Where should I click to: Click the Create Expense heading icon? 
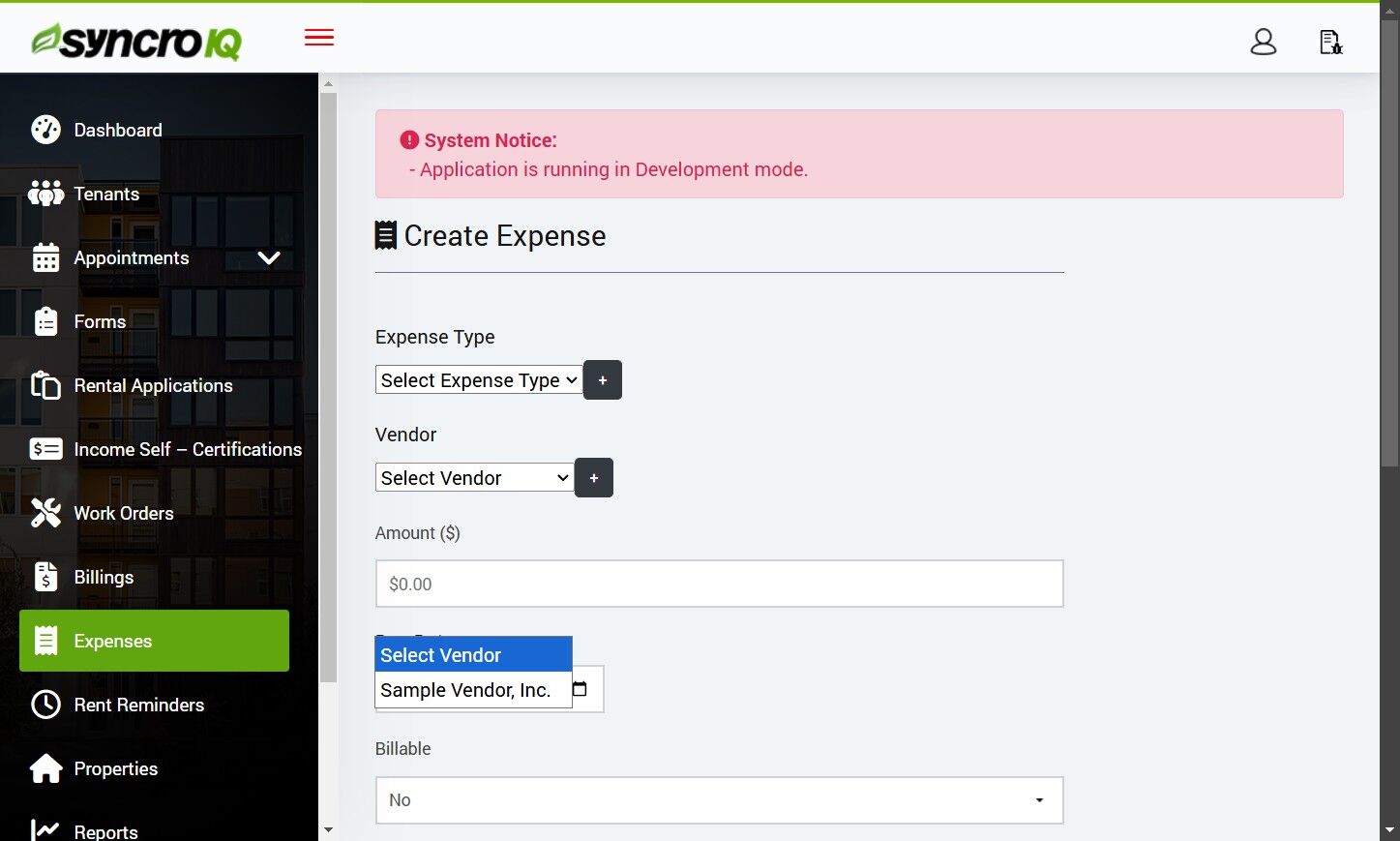tap(386, 235)
